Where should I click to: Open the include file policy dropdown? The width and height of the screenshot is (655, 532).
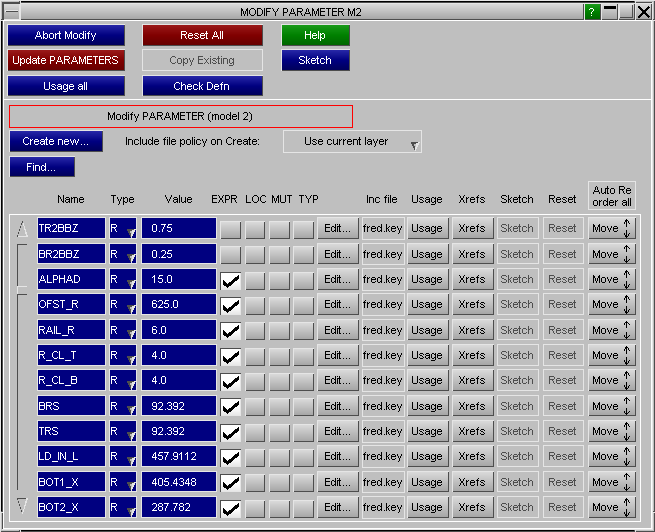[353, 142]
